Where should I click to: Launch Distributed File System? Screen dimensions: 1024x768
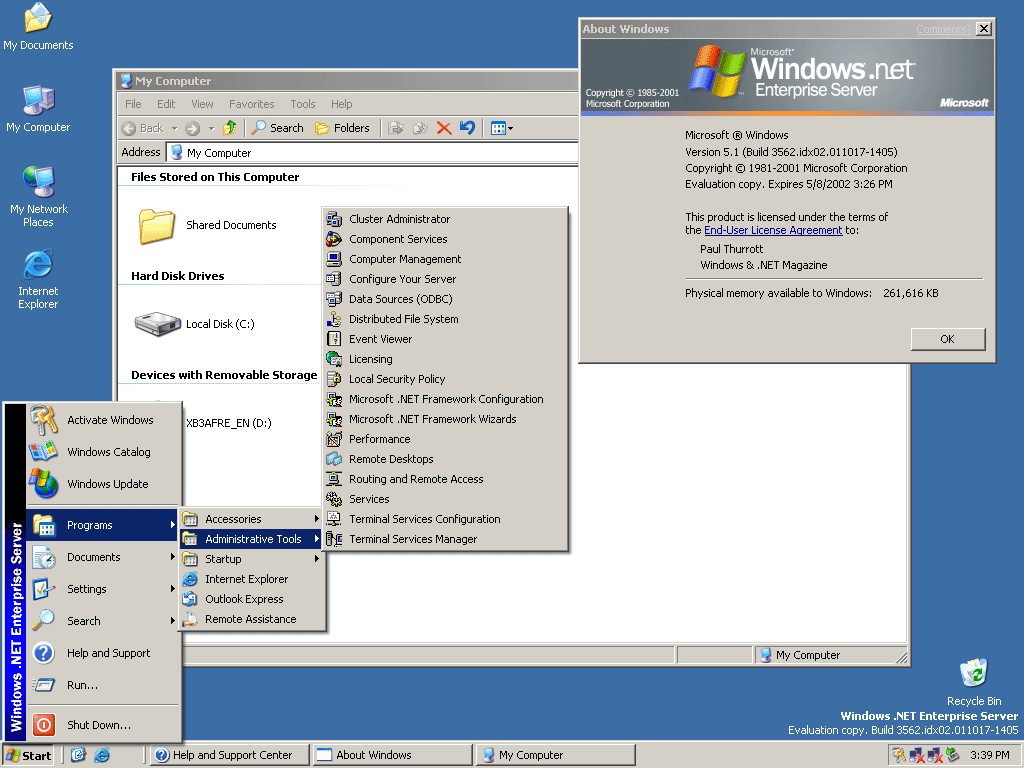coord(445,319)
